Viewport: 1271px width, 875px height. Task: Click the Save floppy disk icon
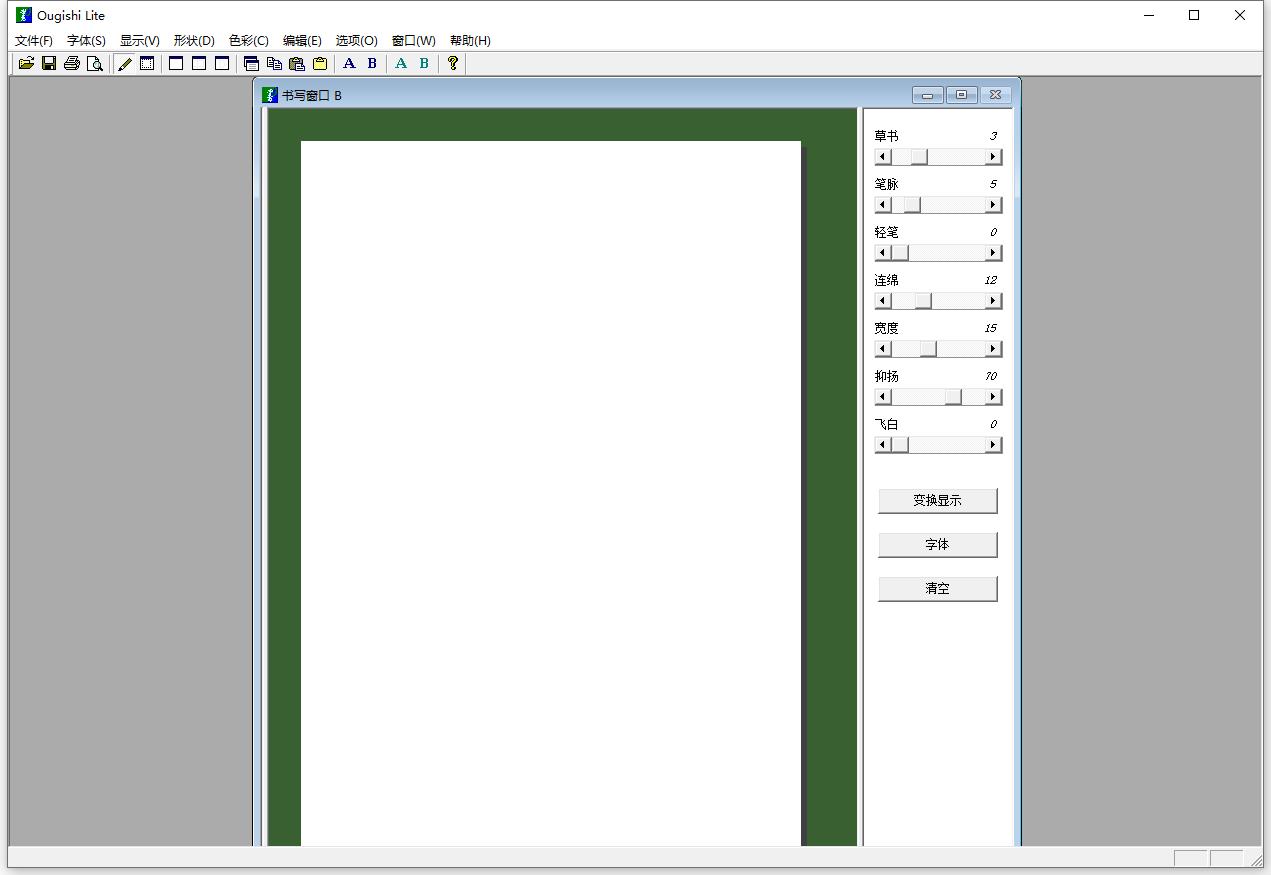[x=49, y=64]
